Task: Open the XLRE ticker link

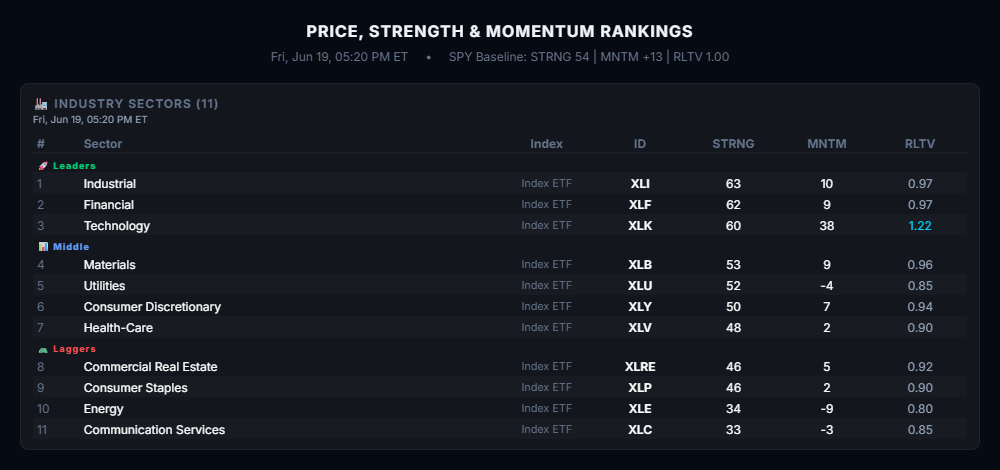Action: tap(640, 367)
